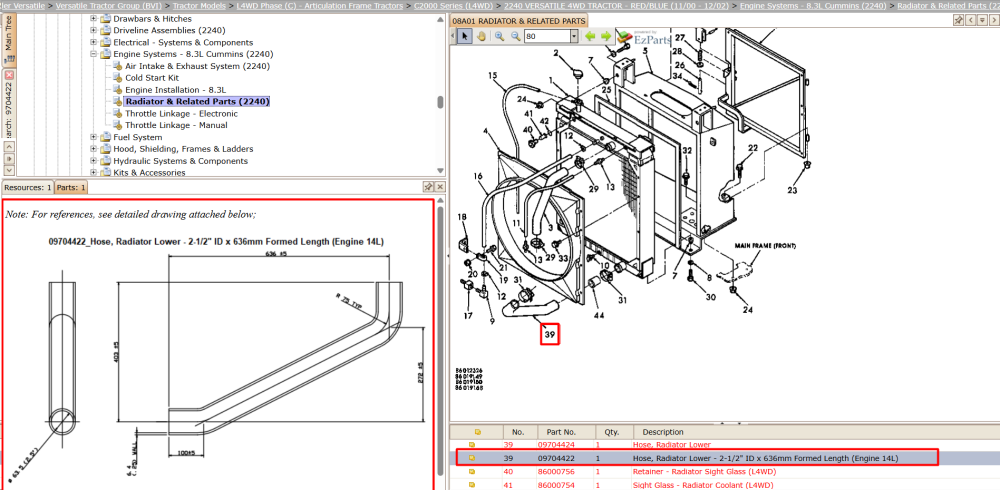The width and height of the screenshot is (1000, 490).
Task: Click tree scrollbar down arrow
Action: (x=440, y=170)
